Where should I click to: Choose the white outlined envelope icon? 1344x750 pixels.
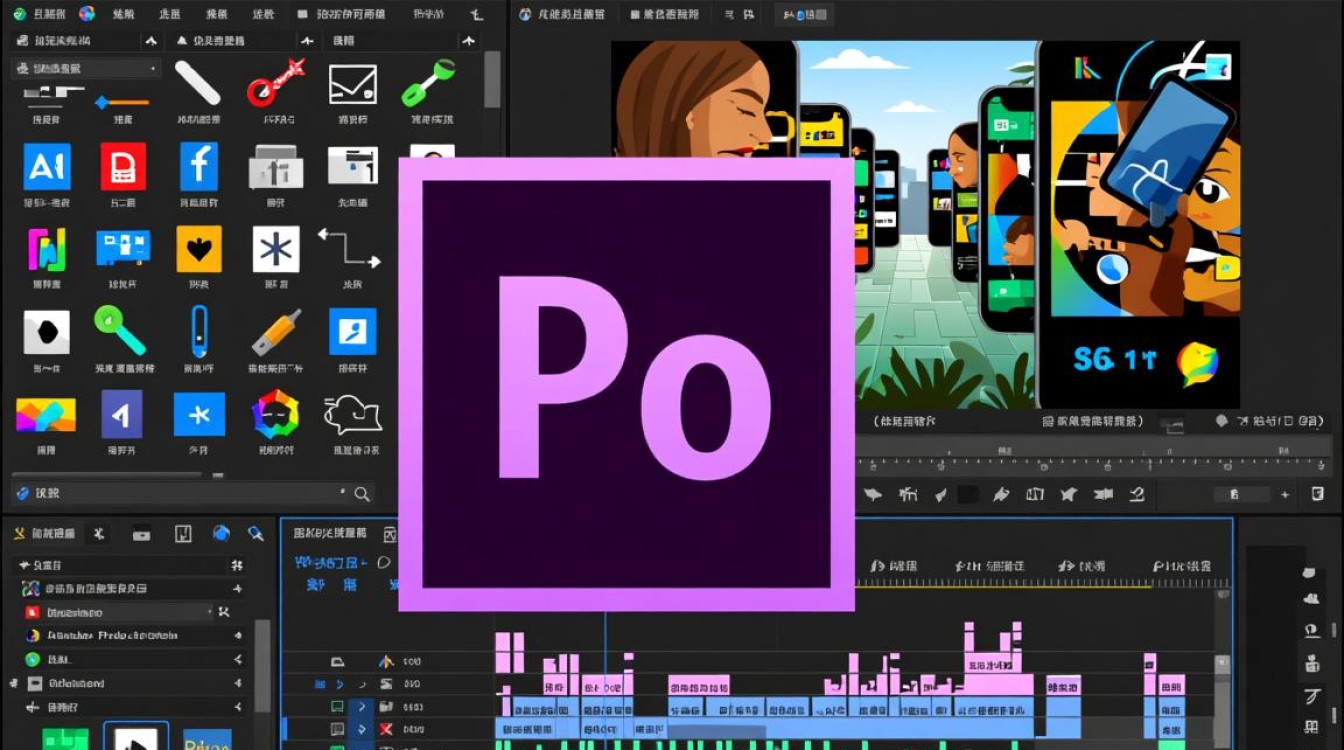click(x=353, y=84)
